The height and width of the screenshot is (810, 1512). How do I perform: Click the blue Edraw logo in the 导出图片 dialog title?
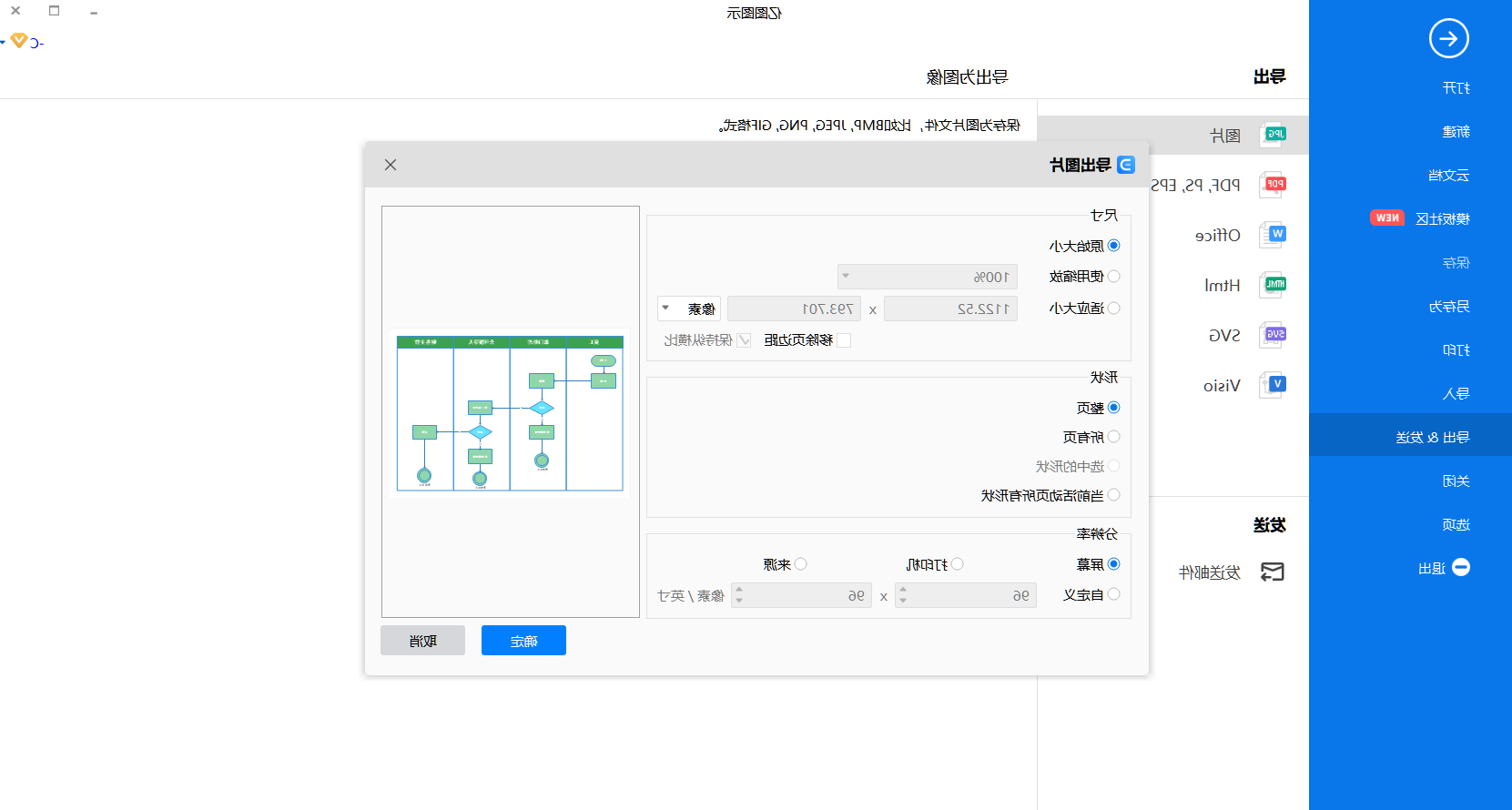[1126, 165]
